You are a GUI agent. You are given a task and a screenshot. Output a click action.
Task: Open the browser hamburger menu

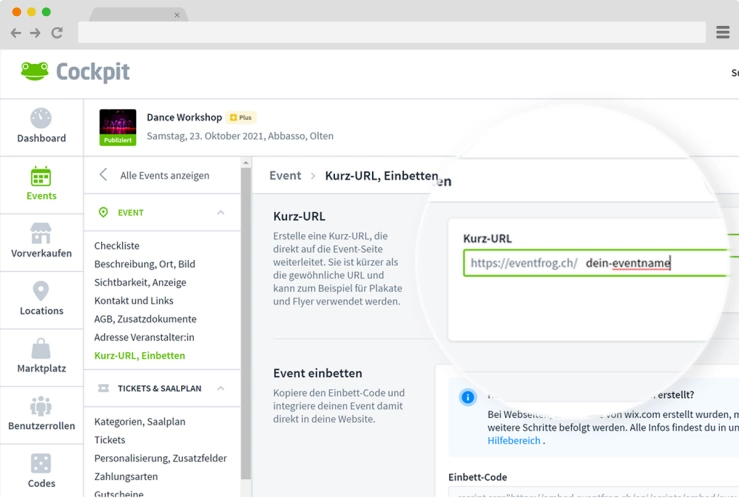tap(722, 33)
